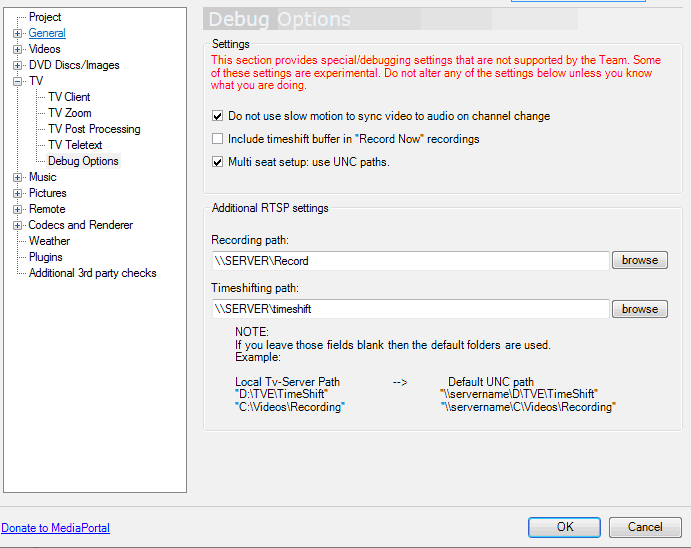The width and height of the screenshot is (691, 548).
Task: Open the Donate to MediaPortal link
Action: [56, 528]
